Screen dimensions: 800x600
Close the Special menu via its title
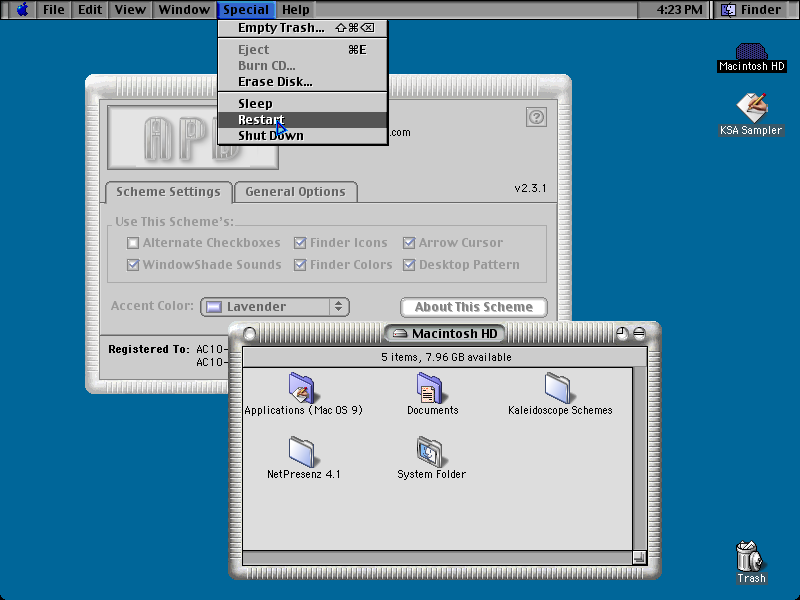[246, 10]
